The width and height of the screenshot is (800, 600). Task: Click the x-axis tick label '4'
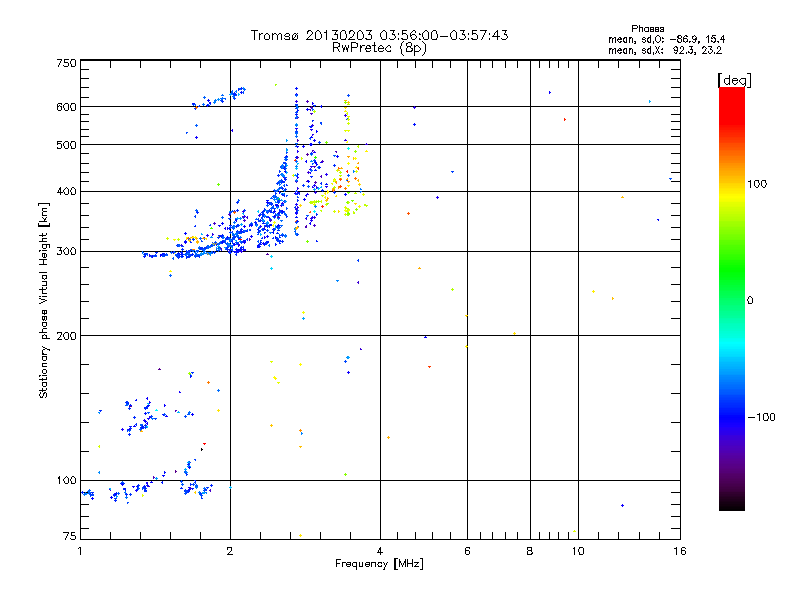tap(380, 551)
